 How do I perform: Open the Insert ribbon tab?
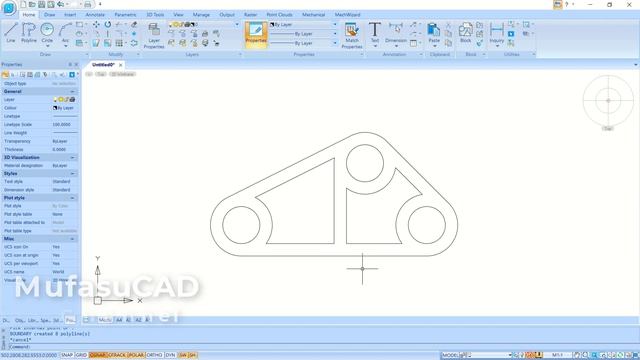70,15
